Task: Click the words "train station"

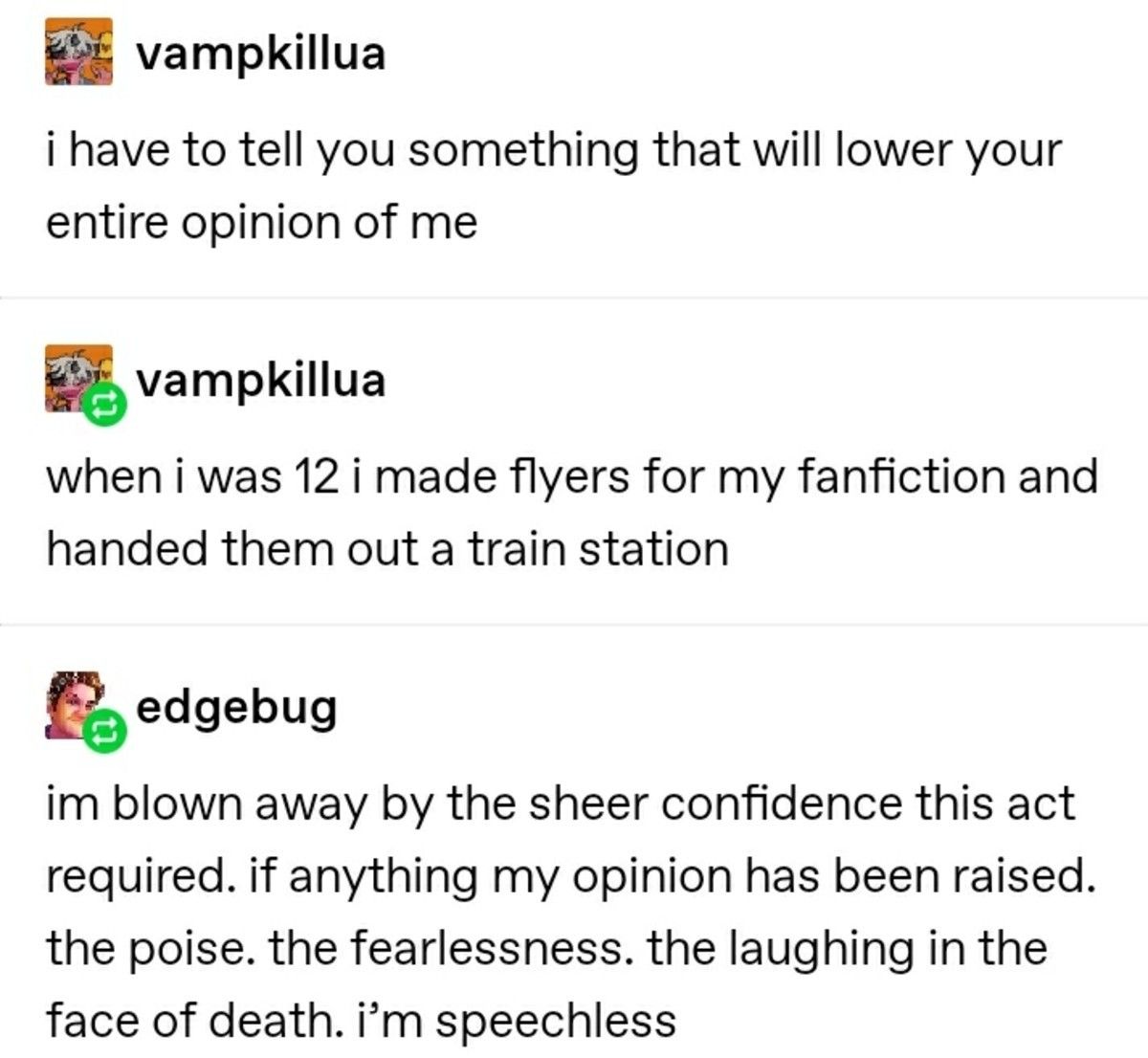Action: tap(598, 549)
